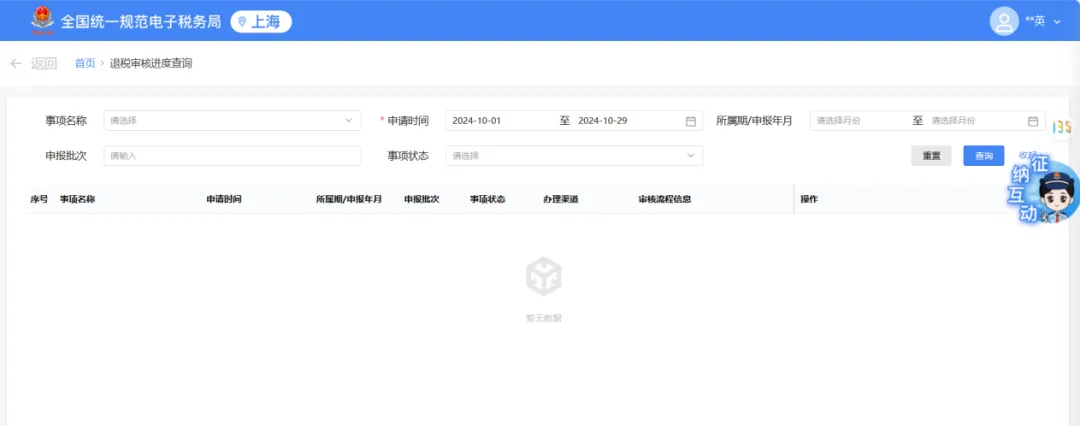
Task: Click the 事项状态 table column header
Action: point(488,199)
